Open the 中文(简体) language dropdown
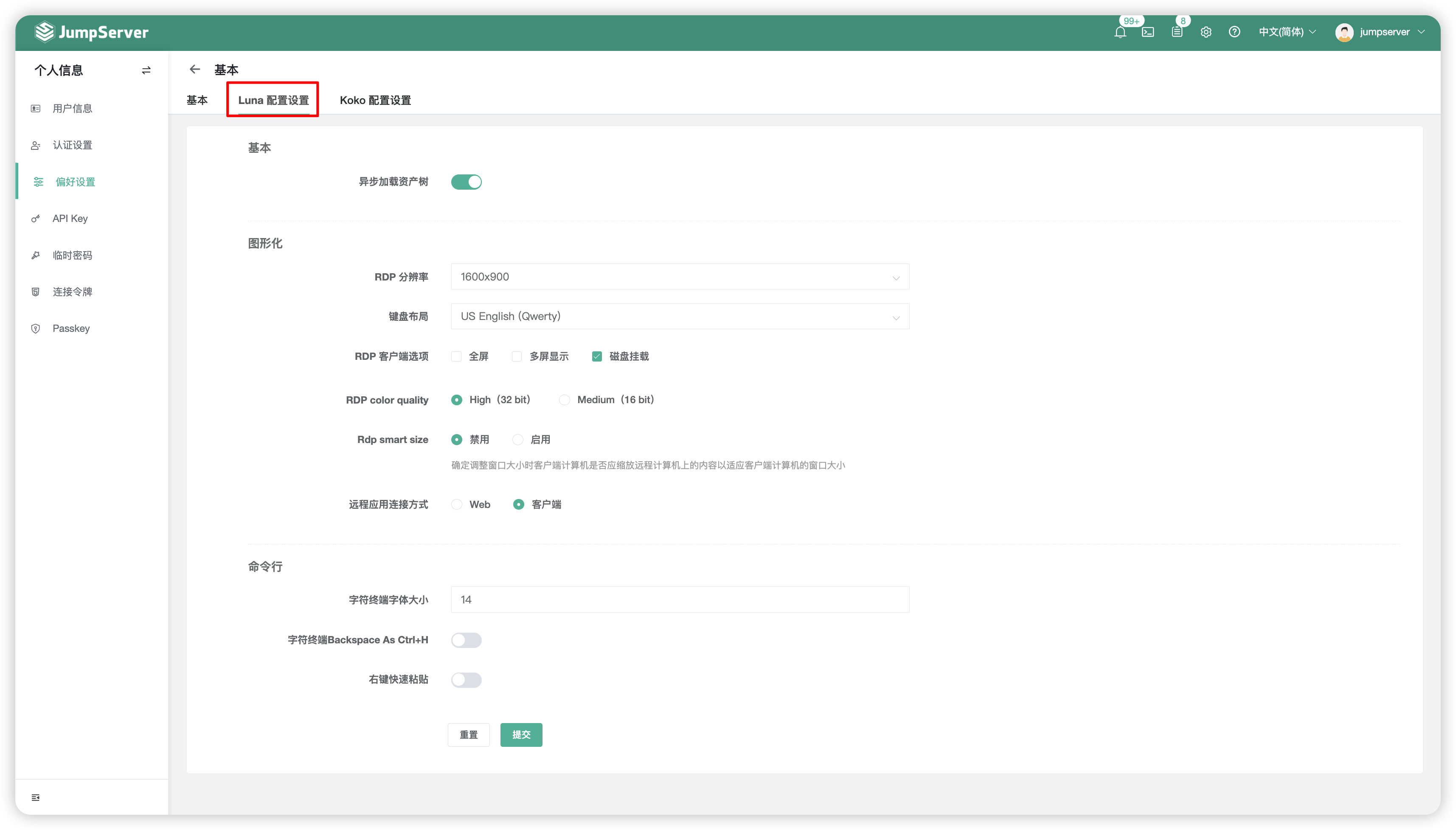 pos(1287,33)
